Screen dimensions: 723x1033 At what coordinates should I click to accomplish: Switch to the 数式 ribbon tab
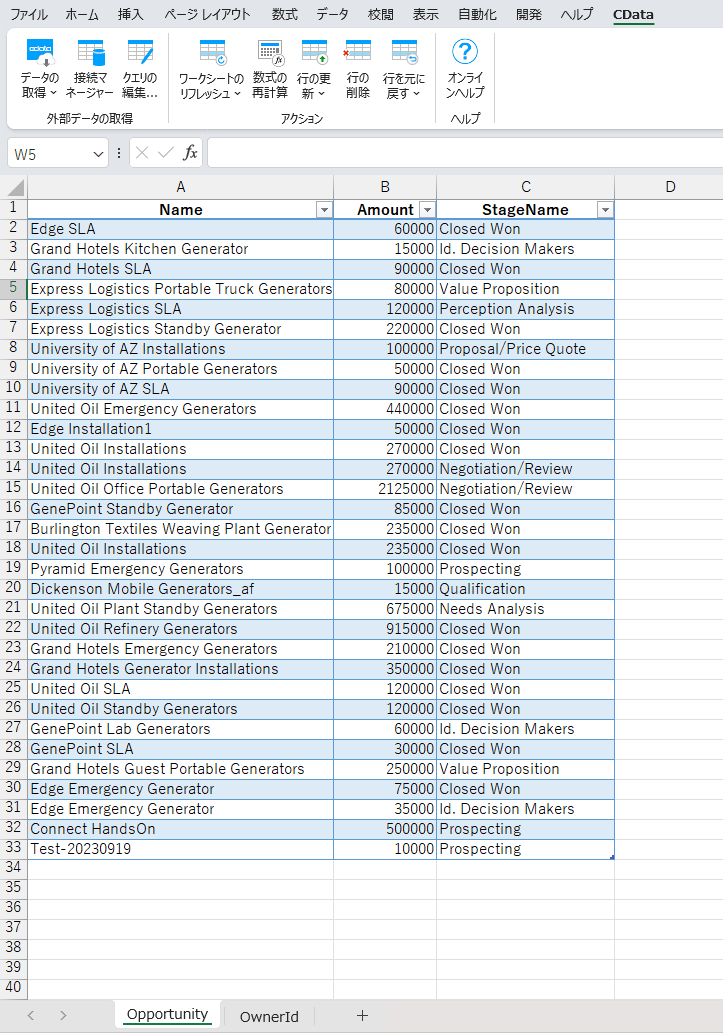point(285,14)
